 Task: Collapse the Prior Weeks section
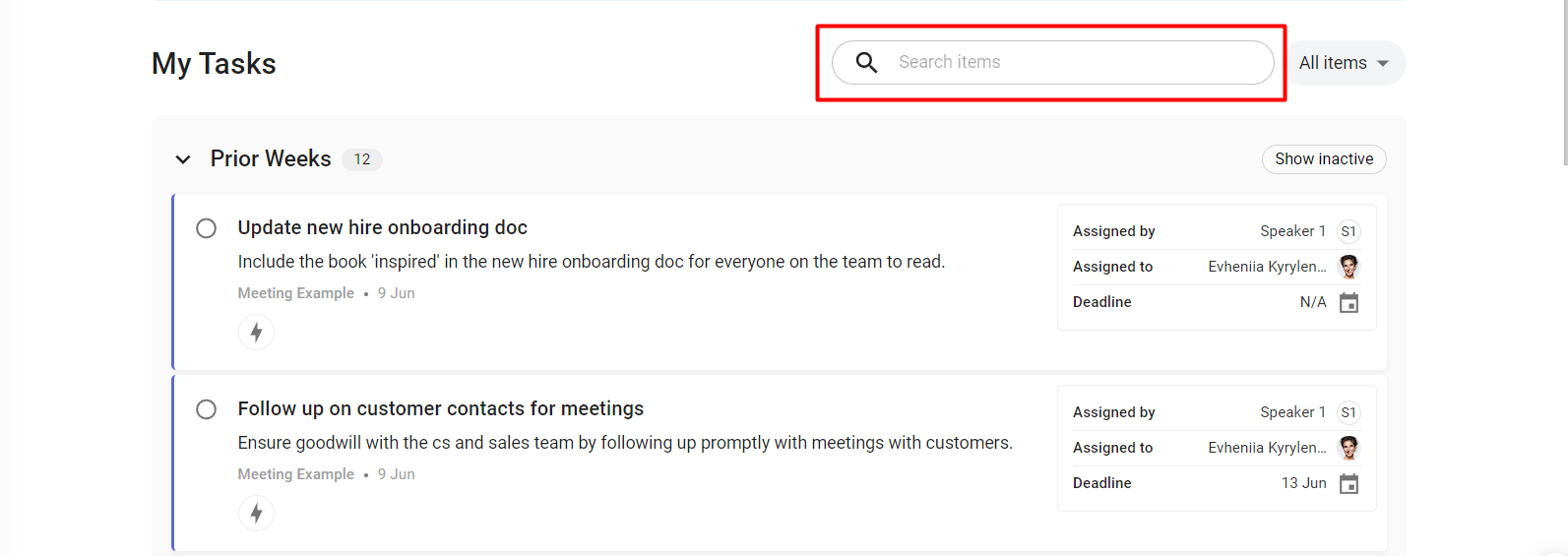pos(183,159)
